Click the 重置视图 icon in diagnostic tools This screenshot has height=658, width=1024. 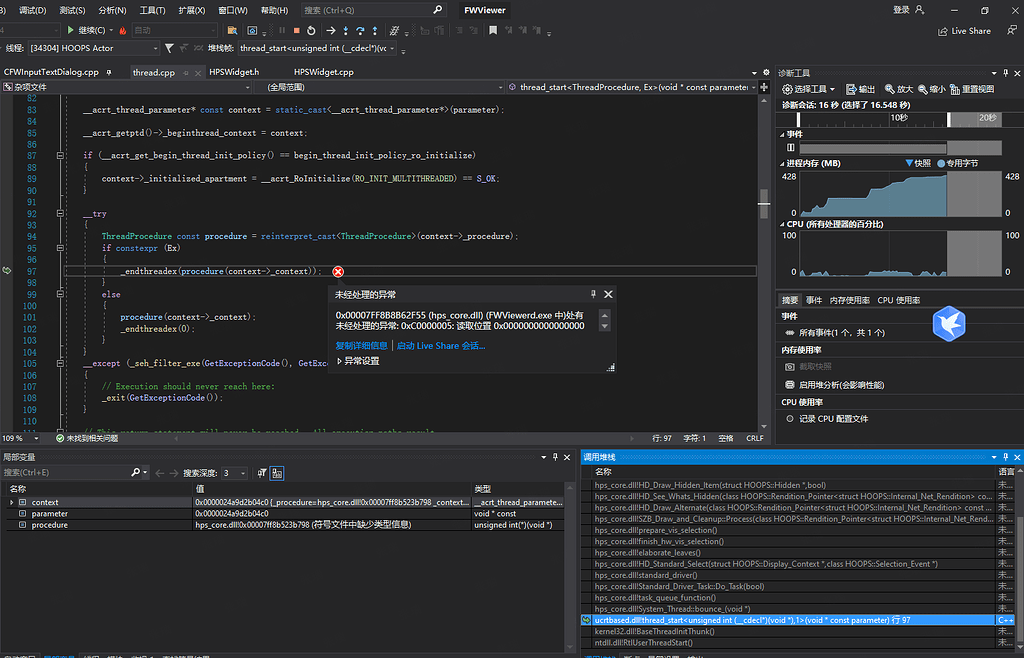(x=977, y=88)
